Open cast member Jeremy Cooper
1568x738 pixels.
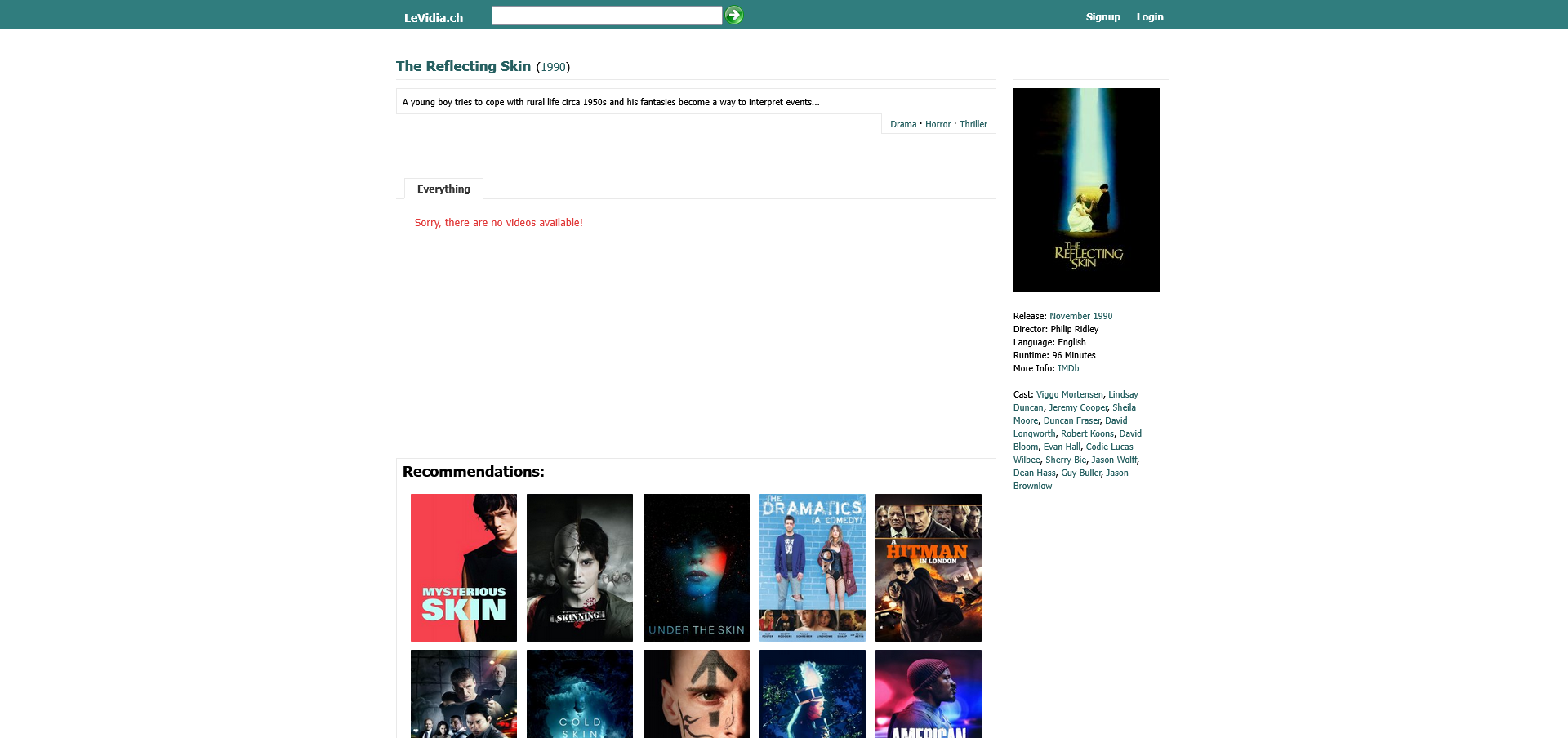[1078, 407]
